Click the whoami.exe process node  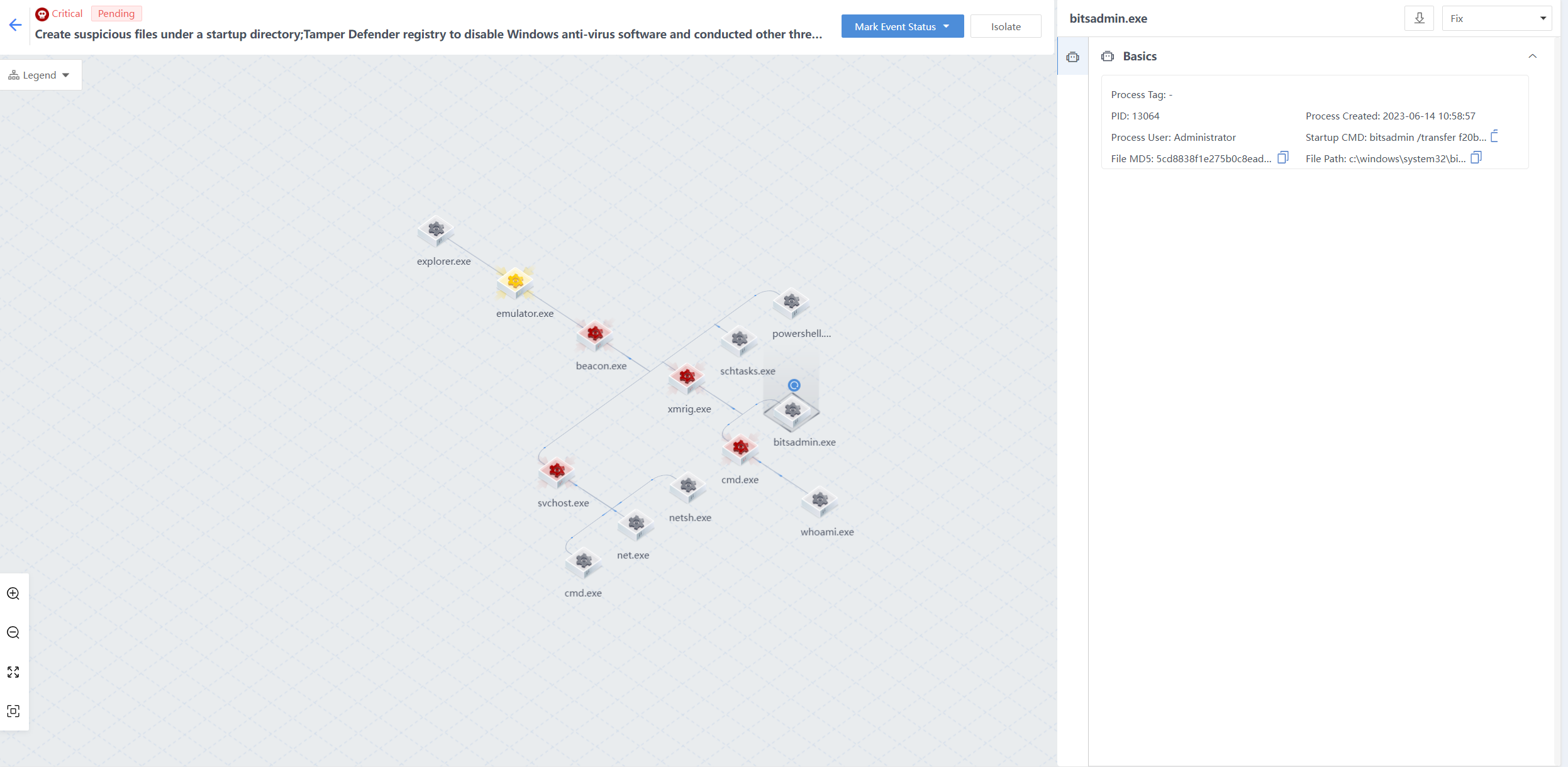[x=820, y=501]
